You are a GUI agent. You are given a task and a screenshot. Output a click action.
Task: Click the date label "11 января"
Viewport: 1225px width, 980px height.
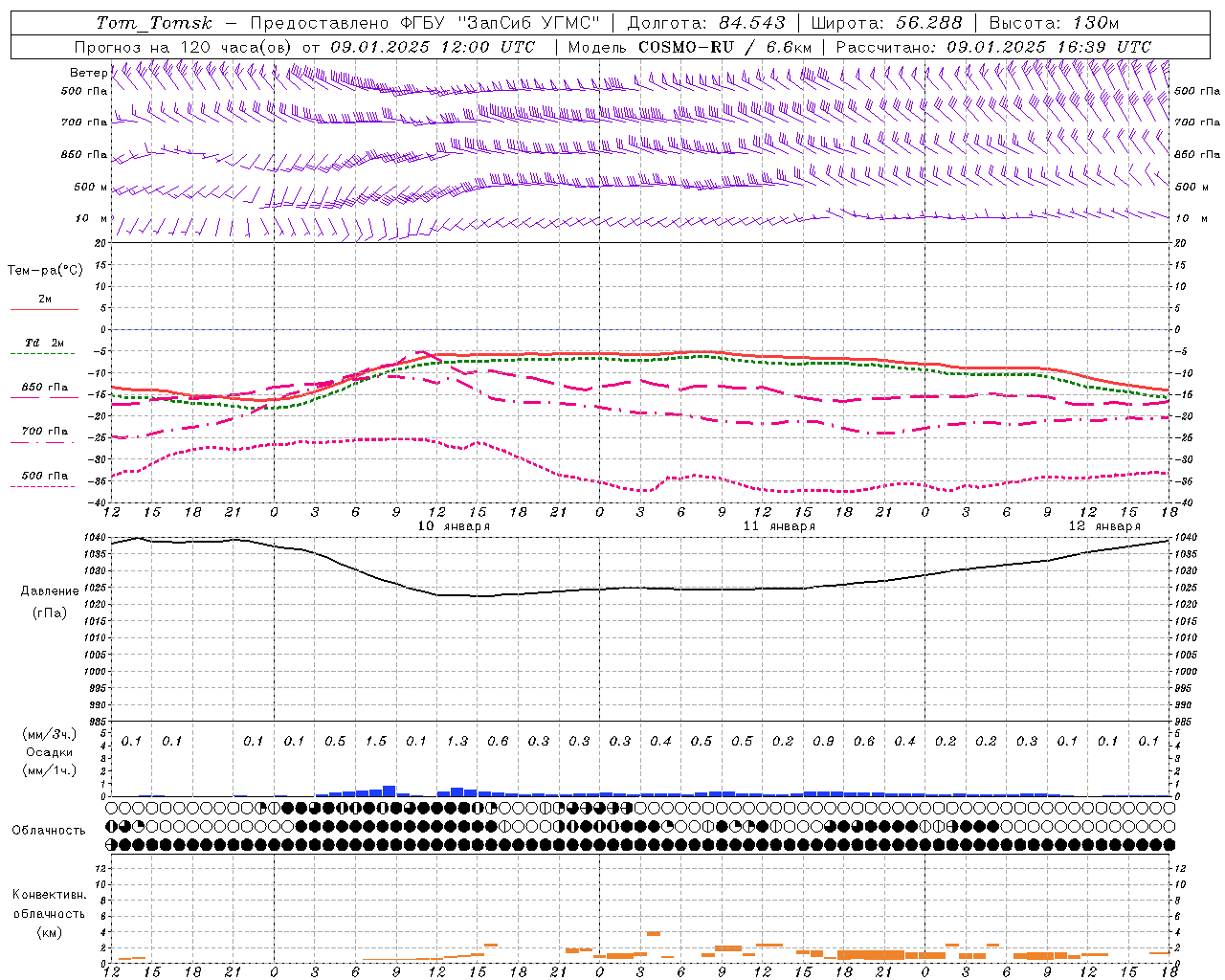[x=779, y=526]
